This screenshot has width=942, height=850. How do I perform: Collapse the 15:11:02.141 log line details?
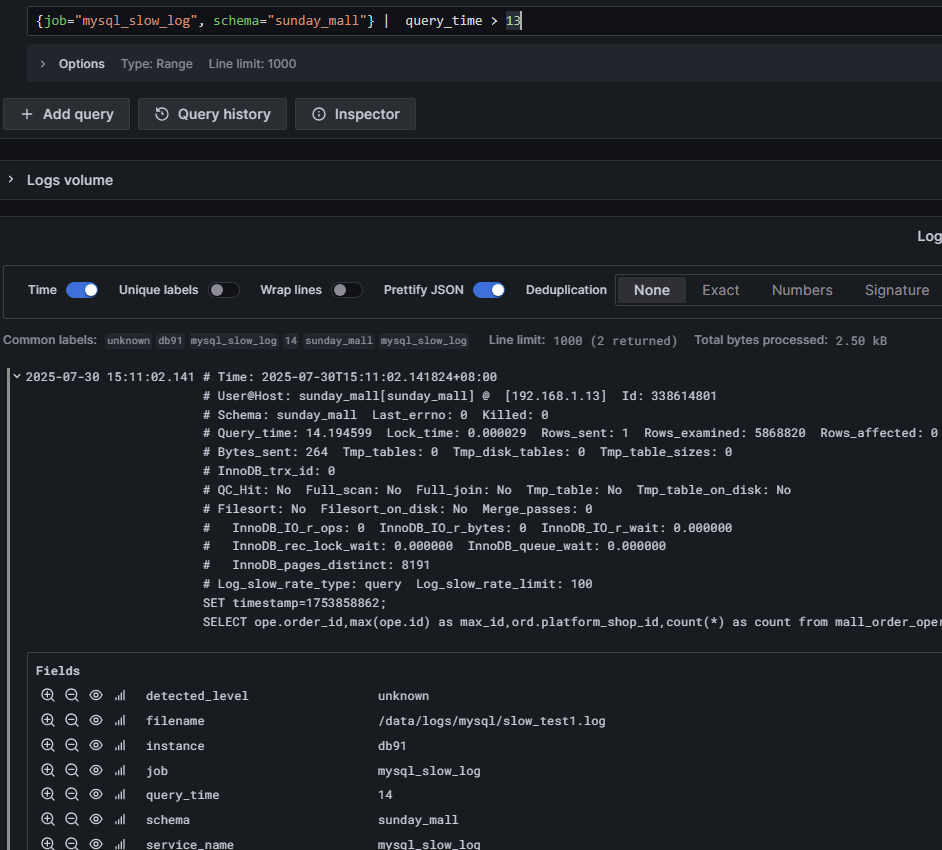click(x=17, y=377)
